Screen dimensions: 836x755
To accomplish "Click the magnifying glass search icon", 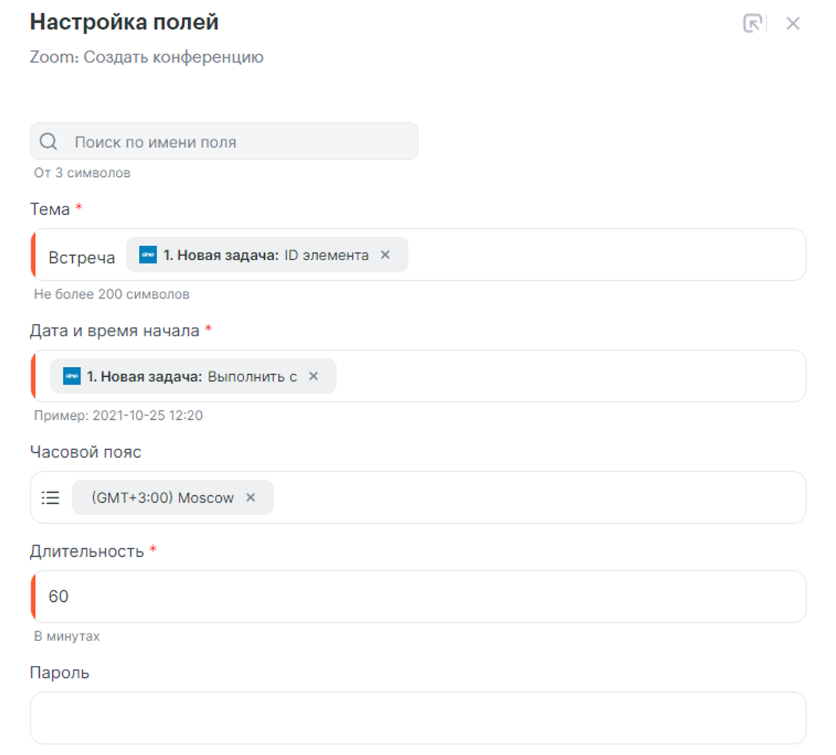I will (x=48, y=142).
